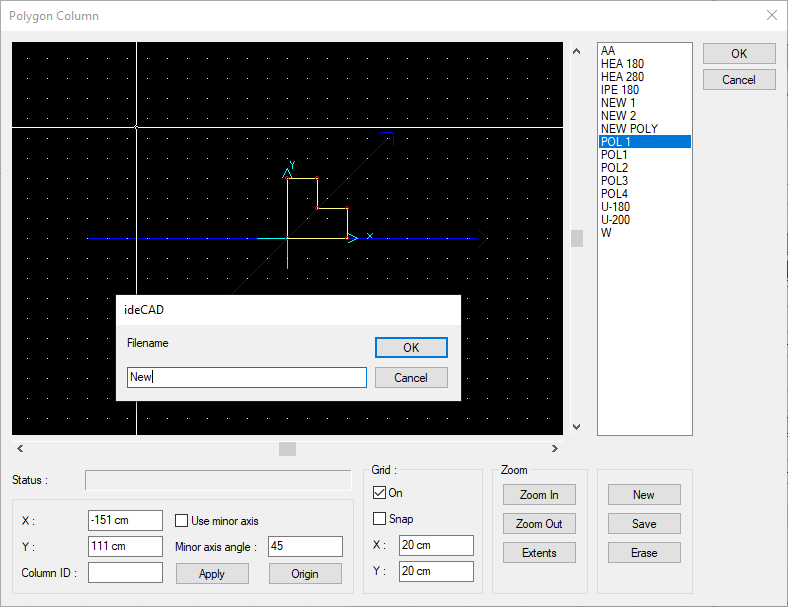Click the canvas scroll-down arrow
788x607 pixels.
(576, 427)
